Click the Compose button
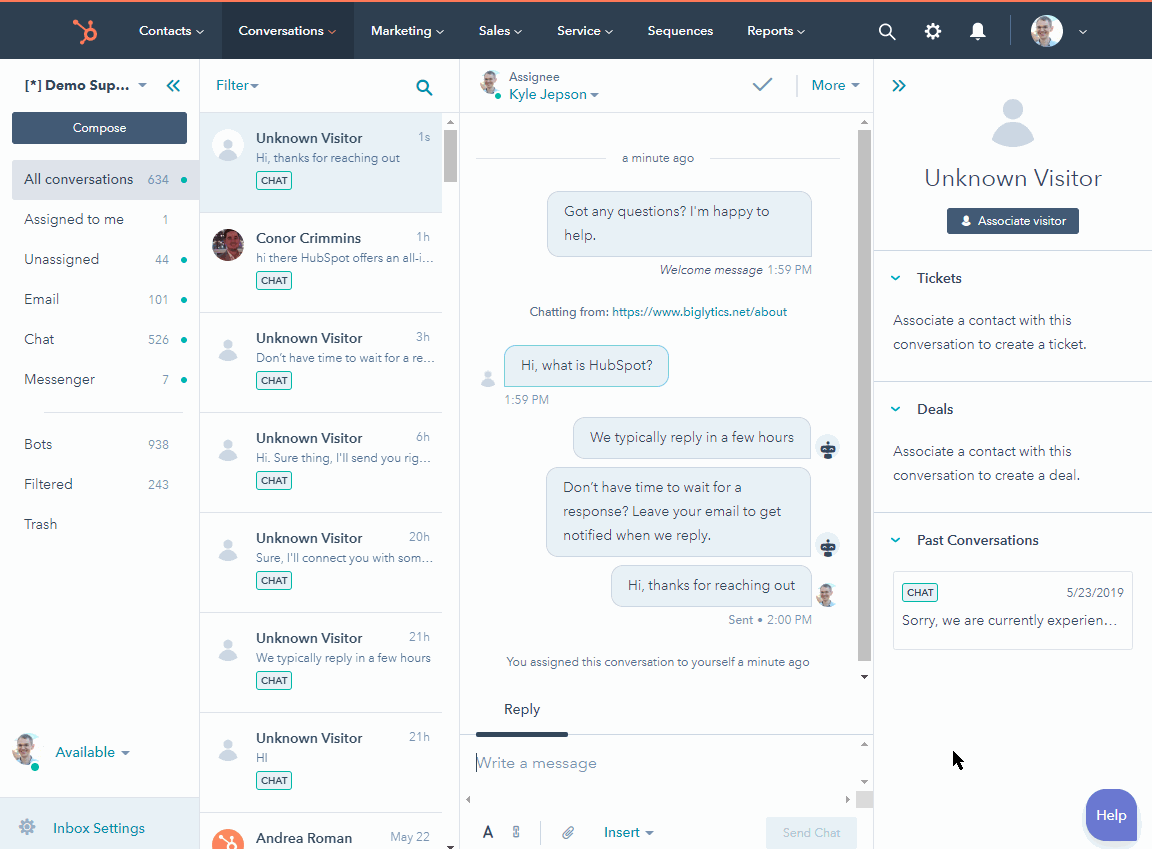 (x=99, y=128)
